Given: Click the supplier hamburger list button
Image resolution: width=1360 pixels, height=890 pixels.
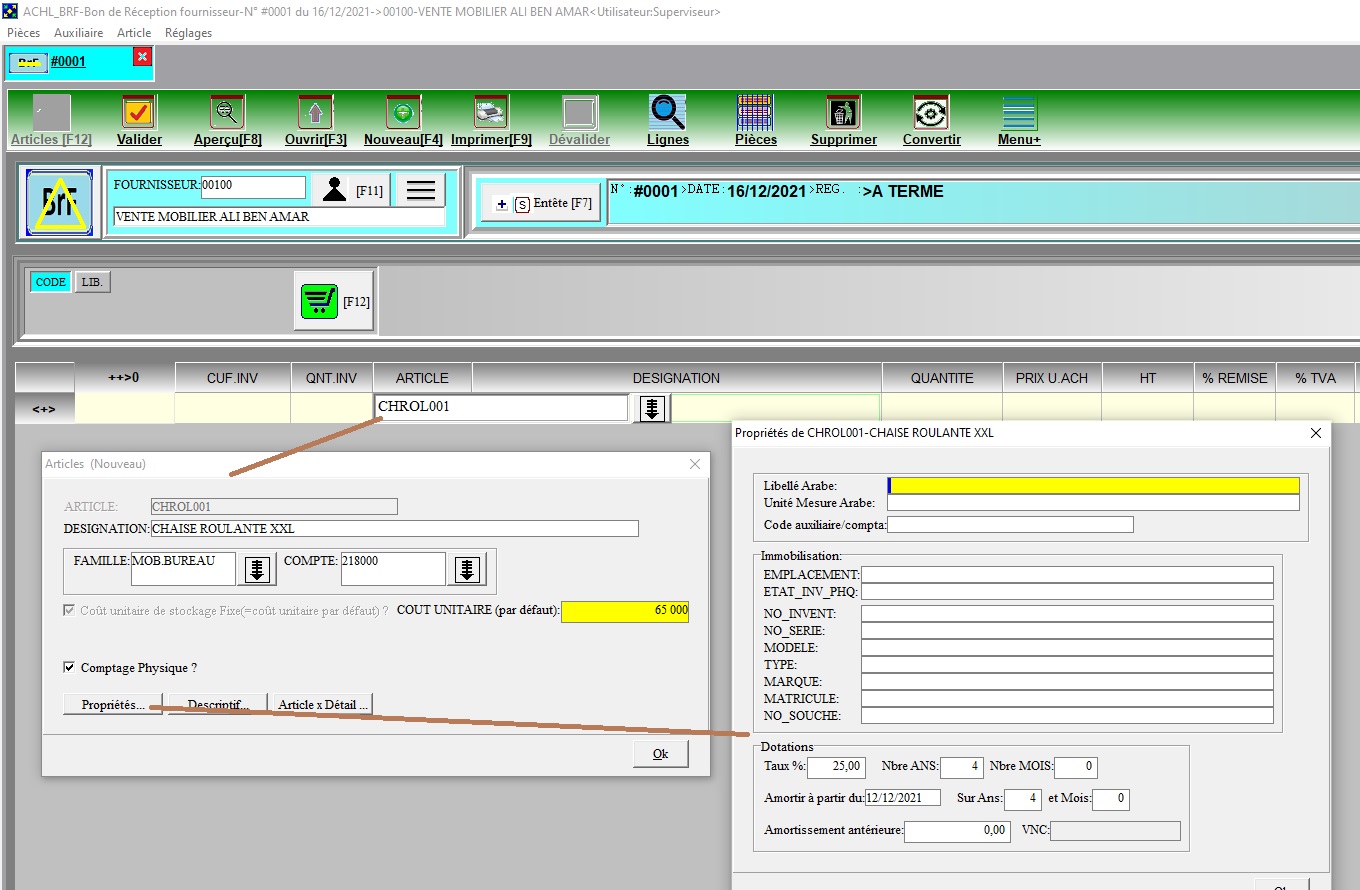Looking at the screenshot, I should (421, 189).
